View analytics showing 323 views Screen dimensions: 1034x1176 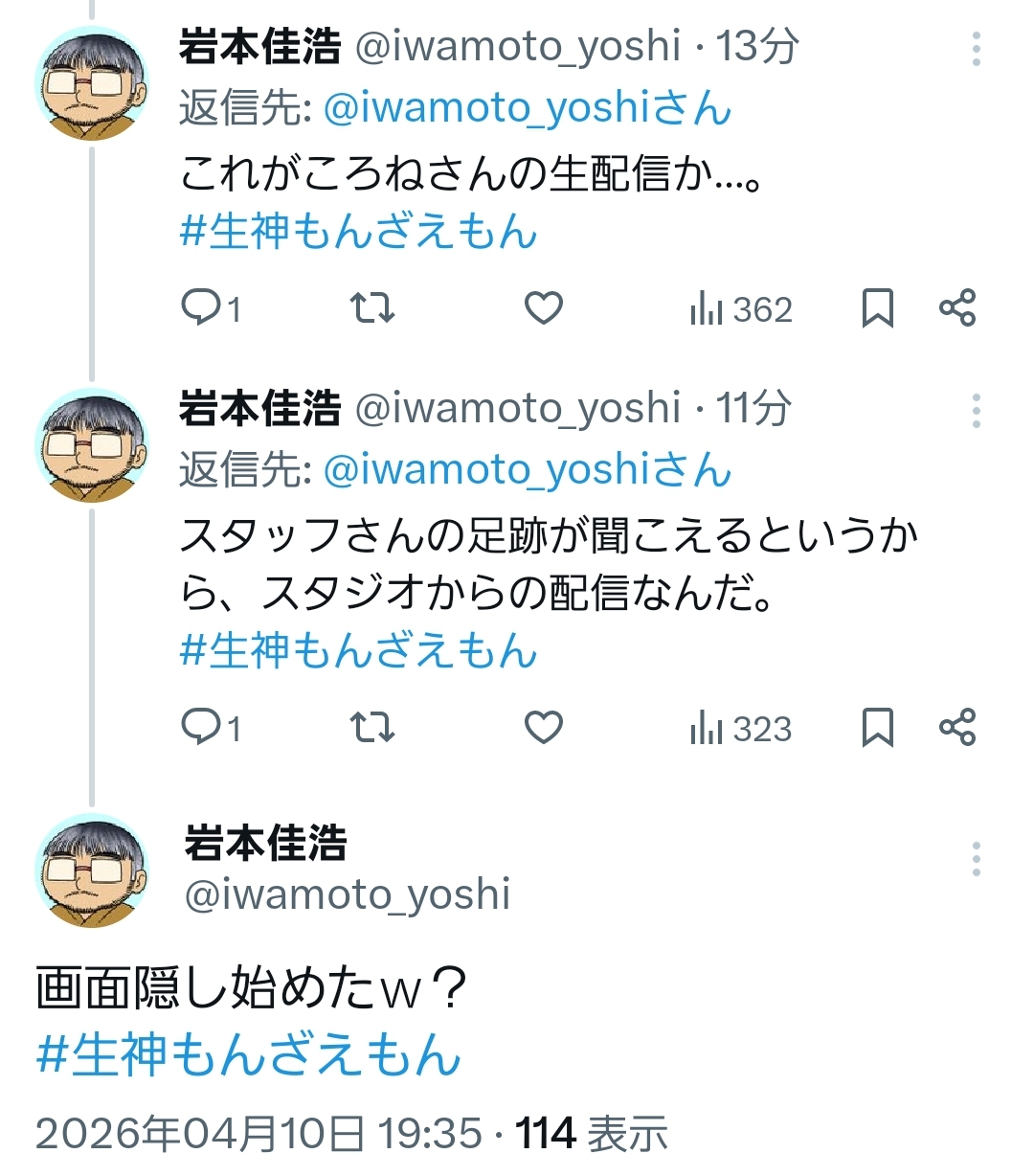tap(741, 729)
